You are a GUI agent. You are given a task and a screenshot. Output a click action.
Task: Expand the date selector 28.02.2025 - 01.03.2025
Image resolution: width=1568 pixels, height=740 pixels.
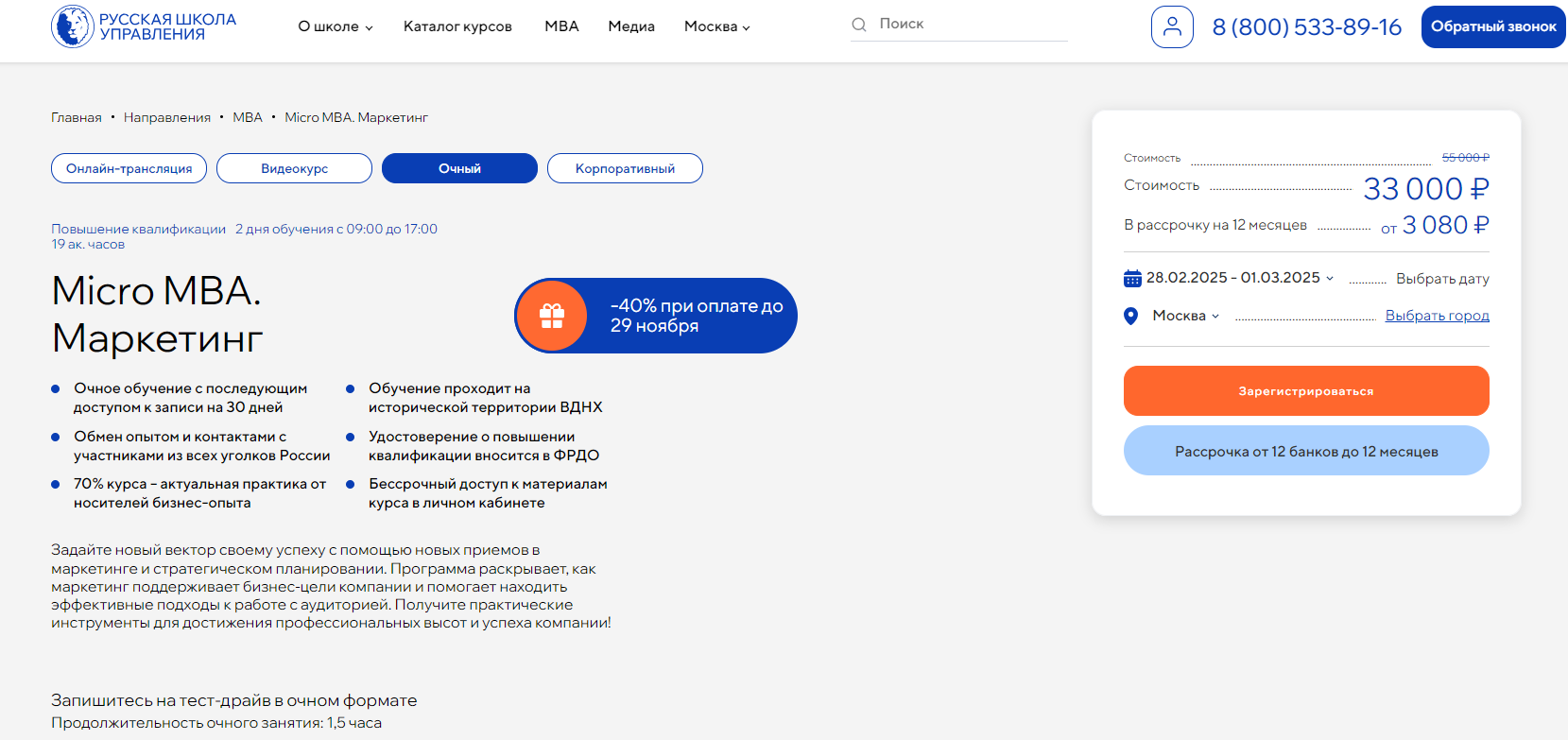coord(1239,278)
